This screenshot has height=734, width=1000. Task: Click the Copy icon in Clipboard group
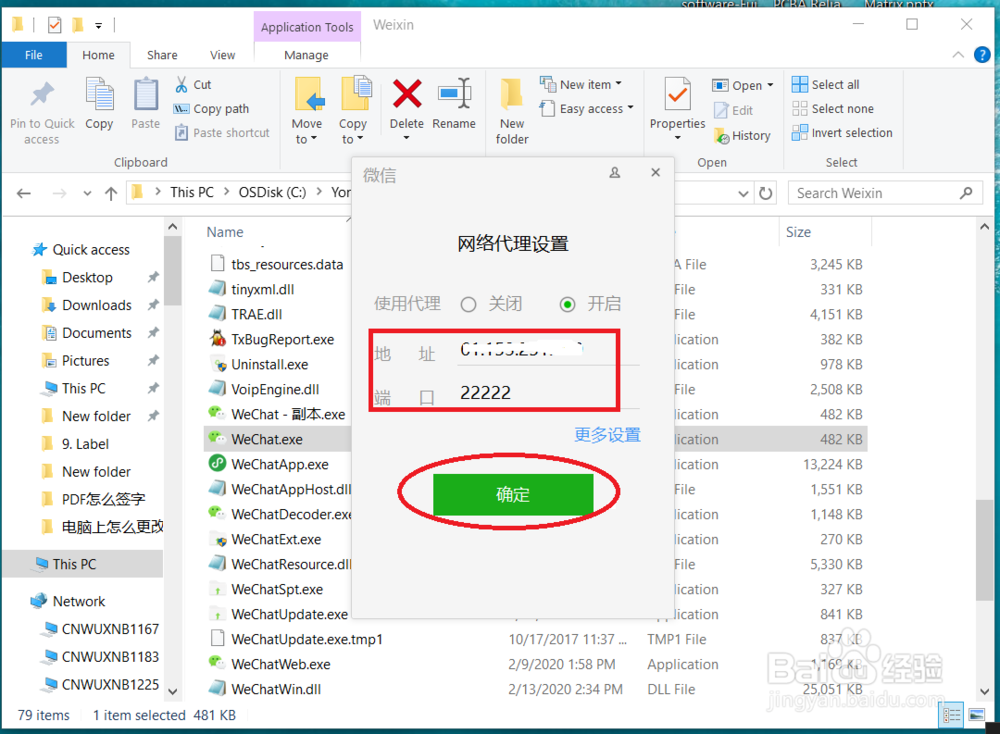click(99, 94)
